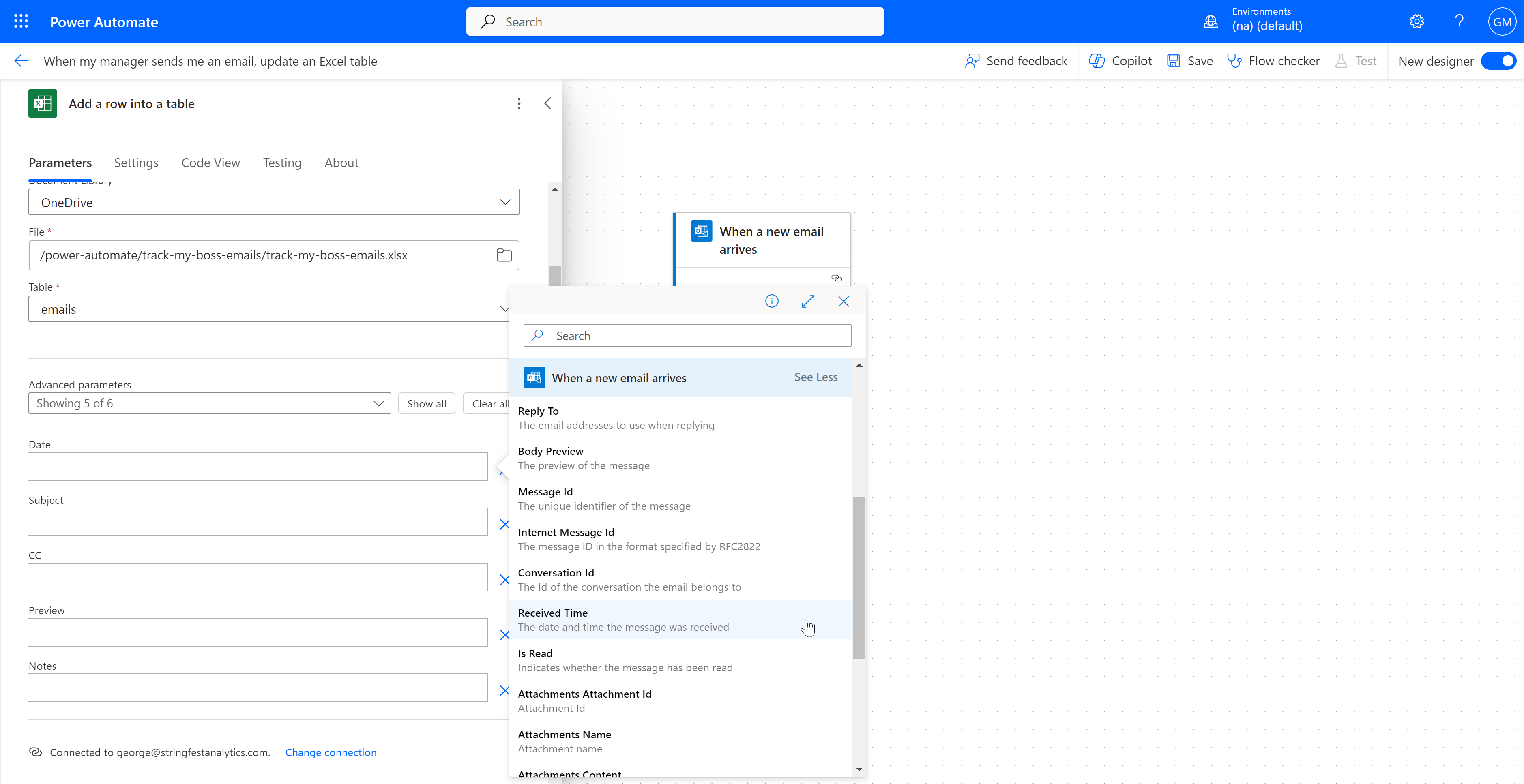Click the Copilot icon in toolbar
This screenshot has height=784, width=1524.
click(x=1097, y=61)
